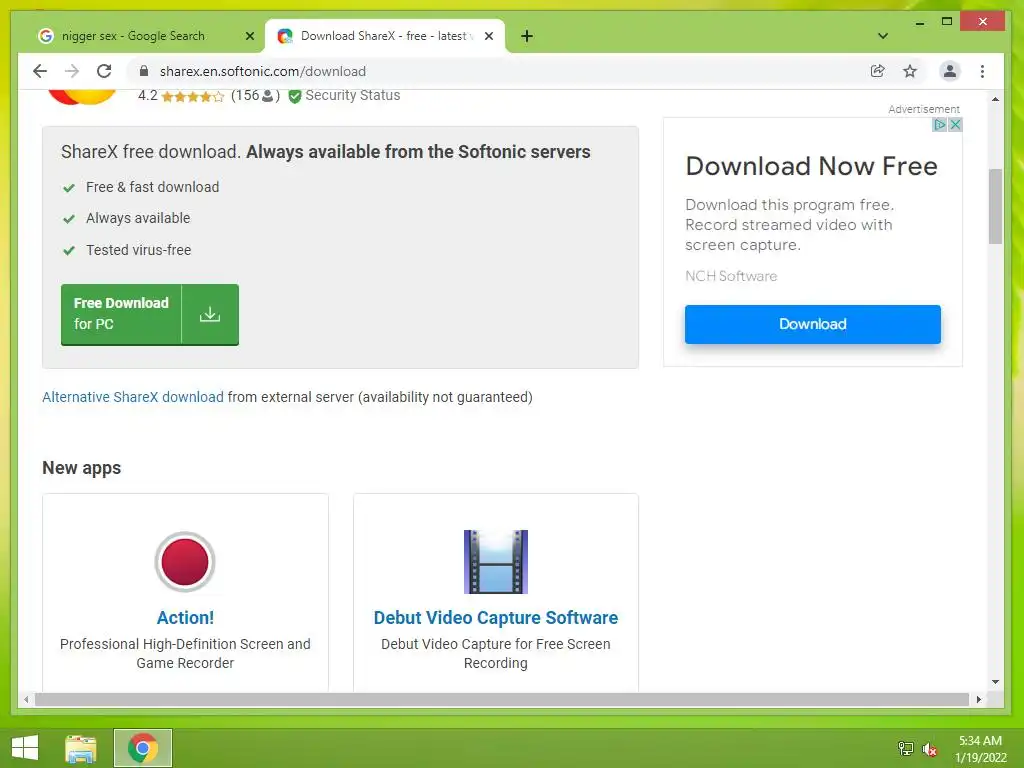The width and height of the screenshot is (1024, 768).
Task: Open the Action! app link
Action: (185, 617)
